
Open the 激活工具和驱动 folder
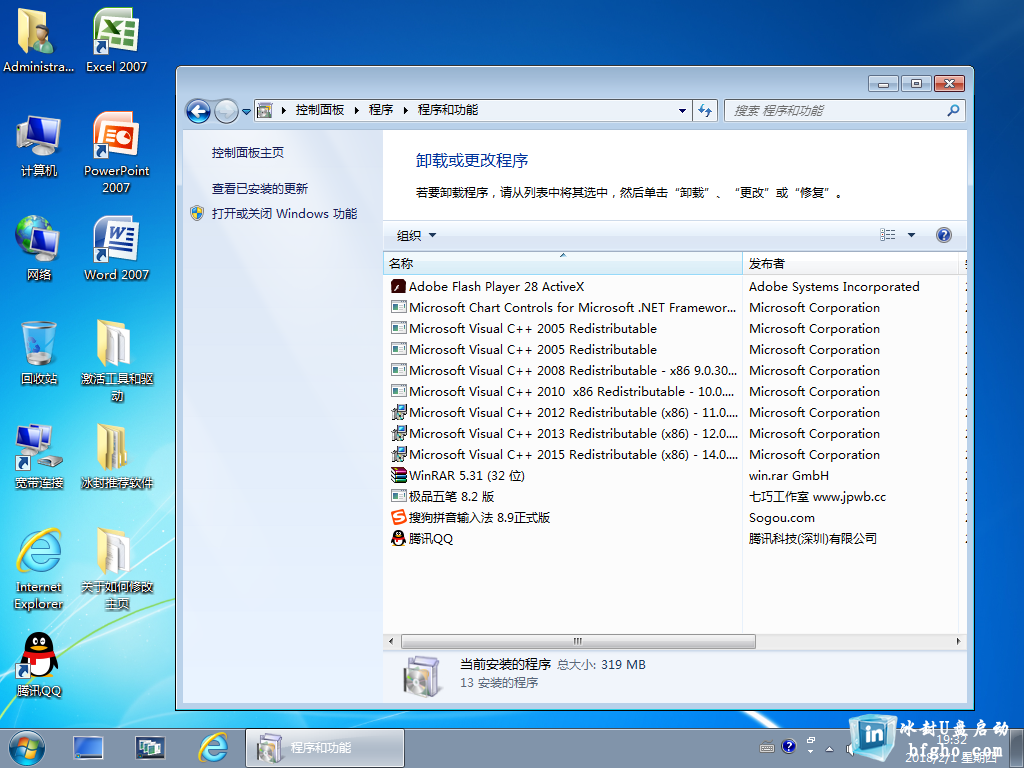116,361
